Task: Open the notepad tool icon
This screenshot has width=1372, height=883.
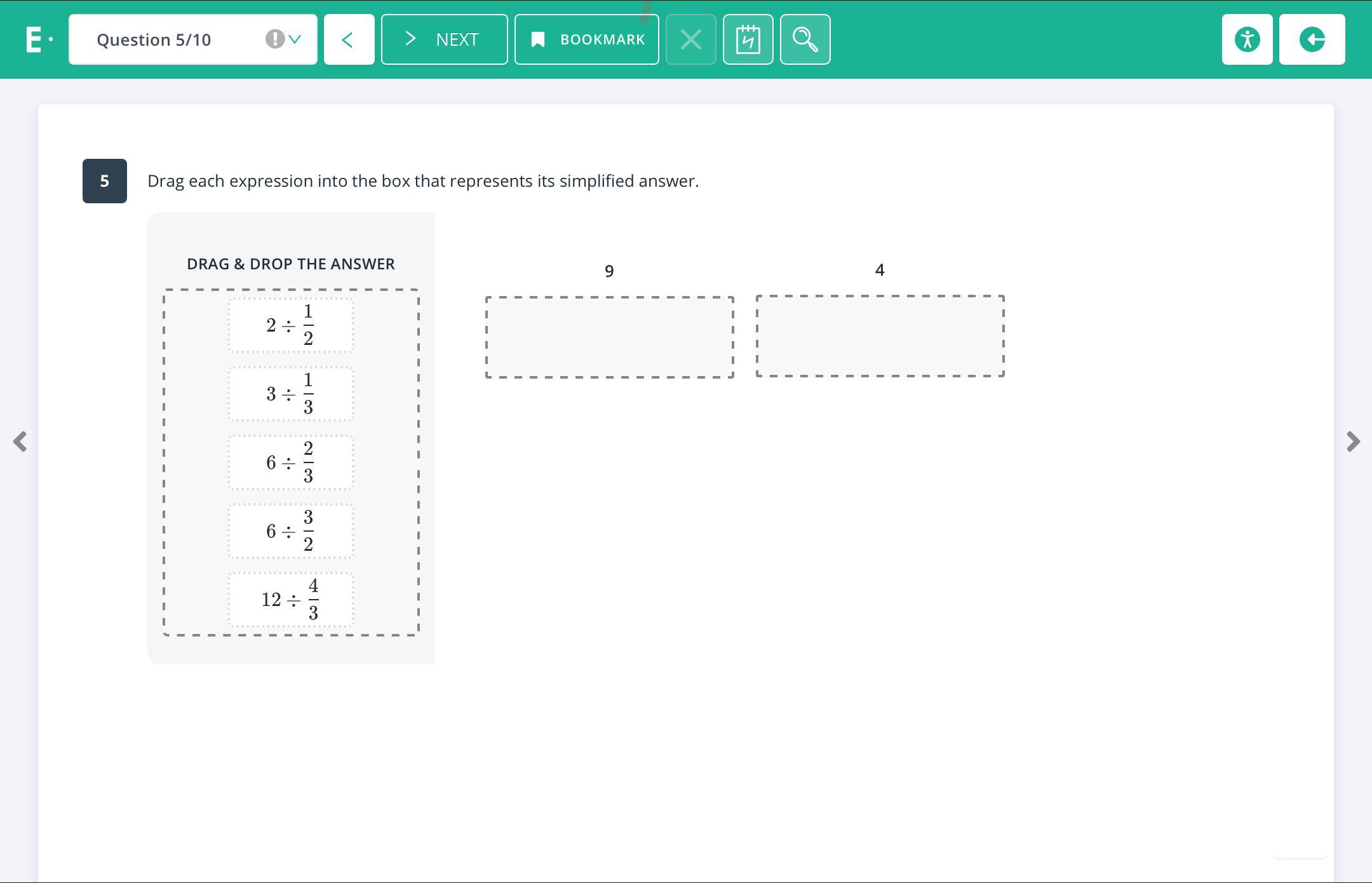Action: pyautogui.click(x=748, y=39)
